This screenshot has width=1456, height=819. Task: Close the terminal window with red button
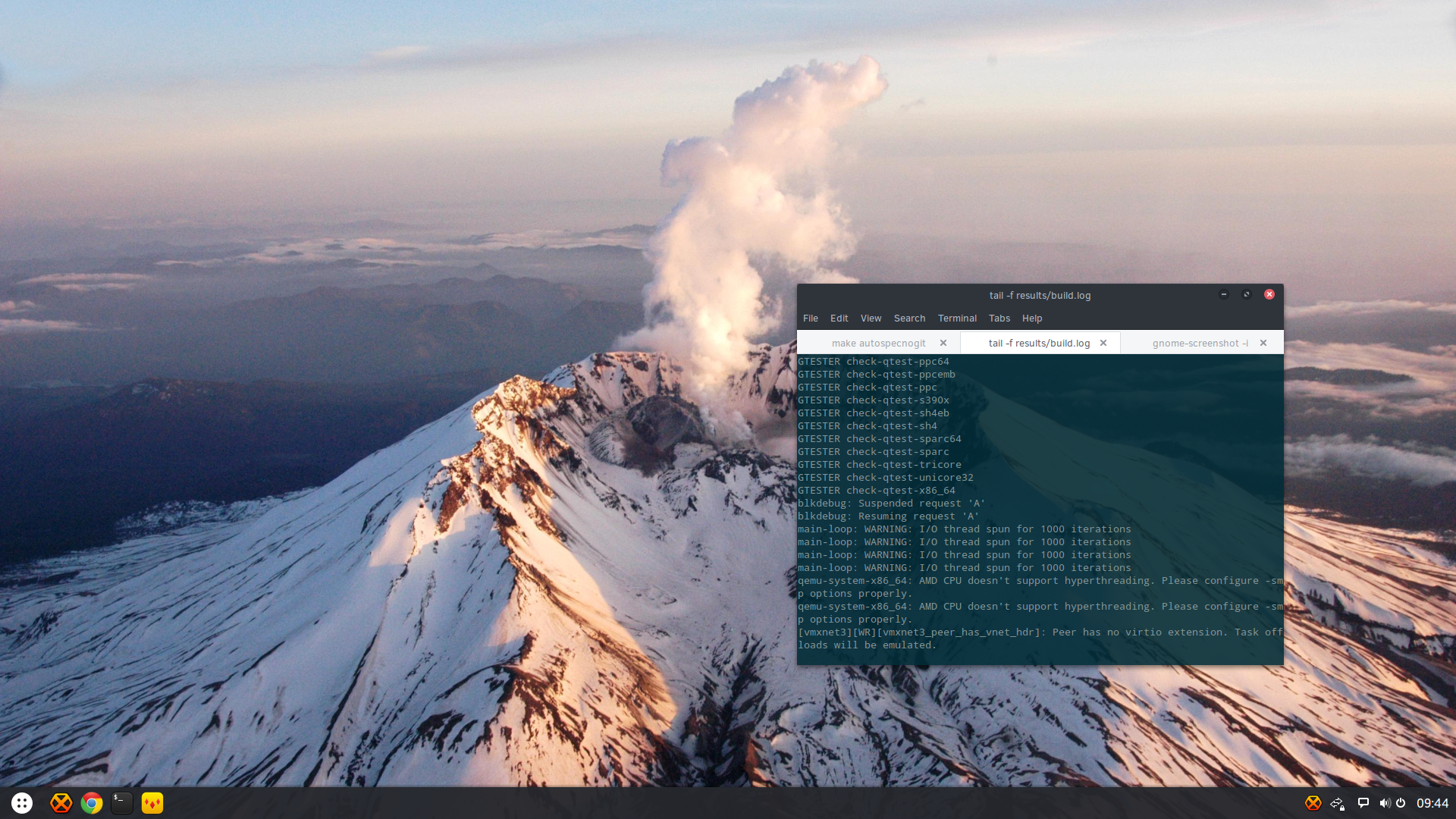tap(1269, 294)
